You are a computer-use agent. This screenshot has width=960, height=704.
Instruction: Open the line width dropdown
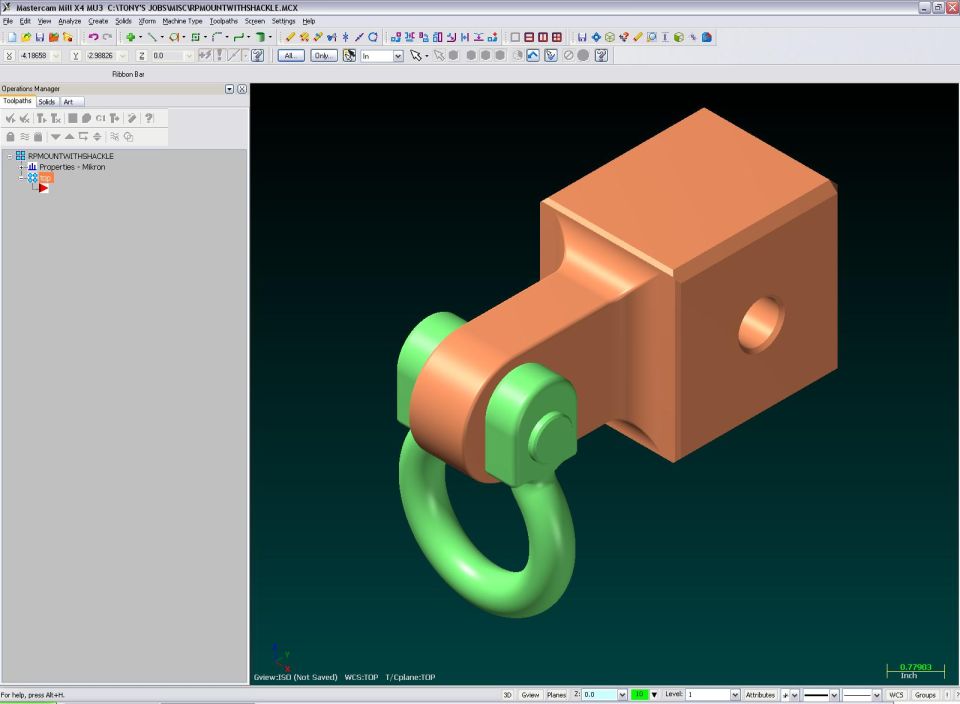876,695
